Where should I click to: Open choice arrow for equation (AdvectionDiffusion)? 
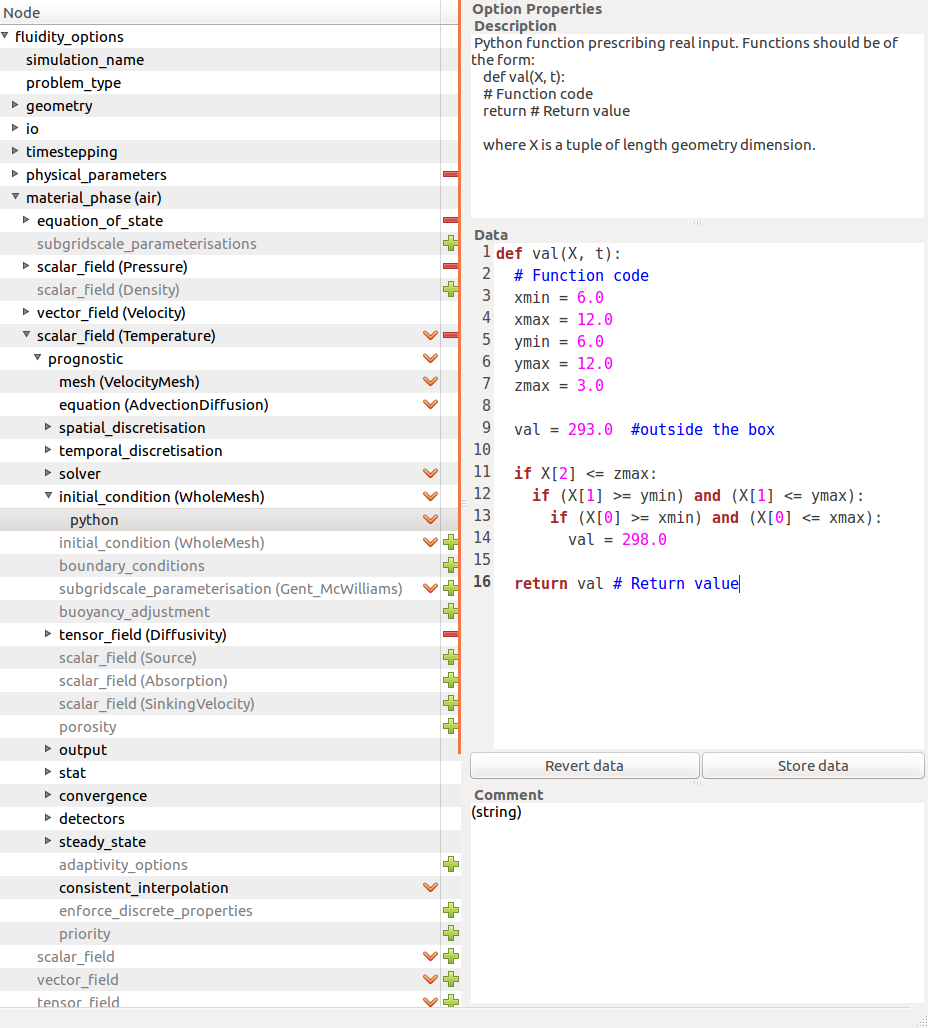click(430, 404)
